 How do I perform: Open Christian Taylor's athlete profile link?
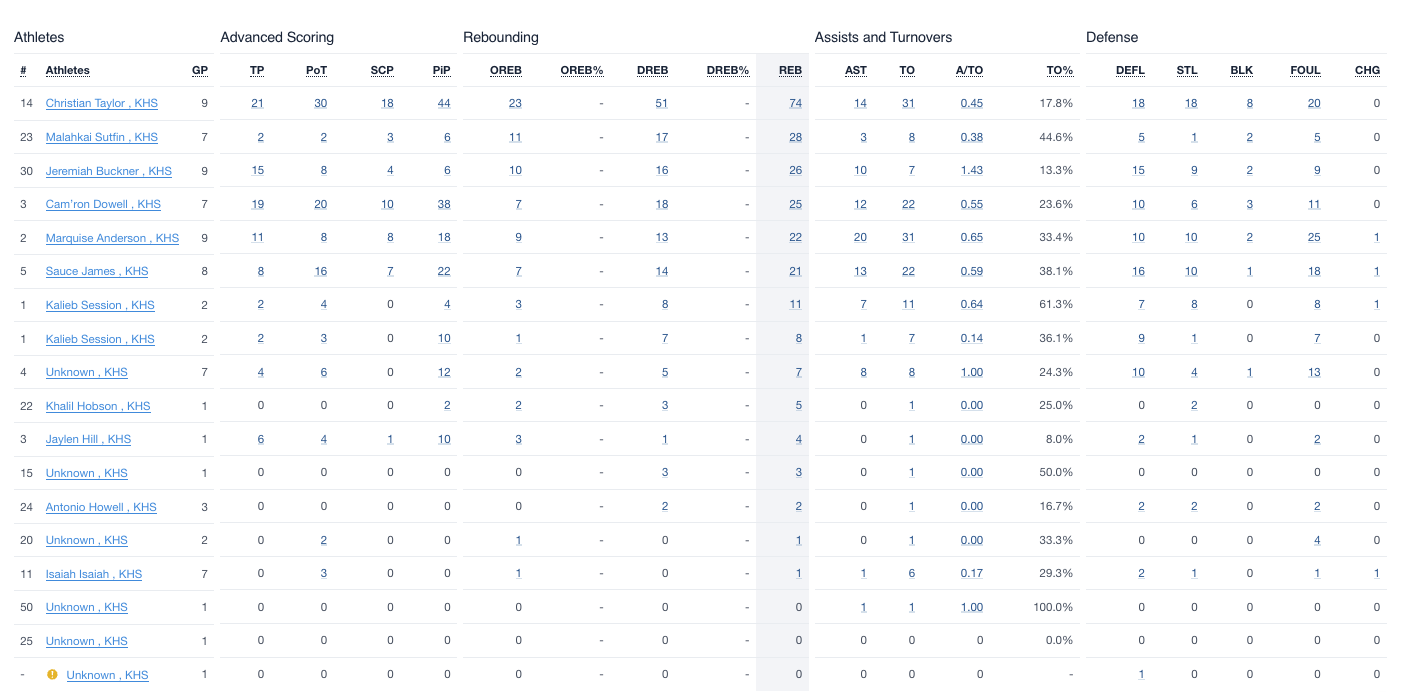(101, 104)
